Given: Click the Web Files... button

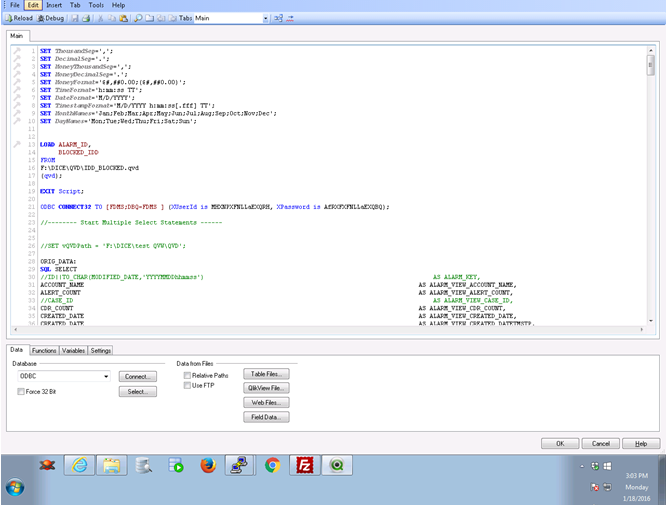Looking at the screenshot, I should coord(266,403).
